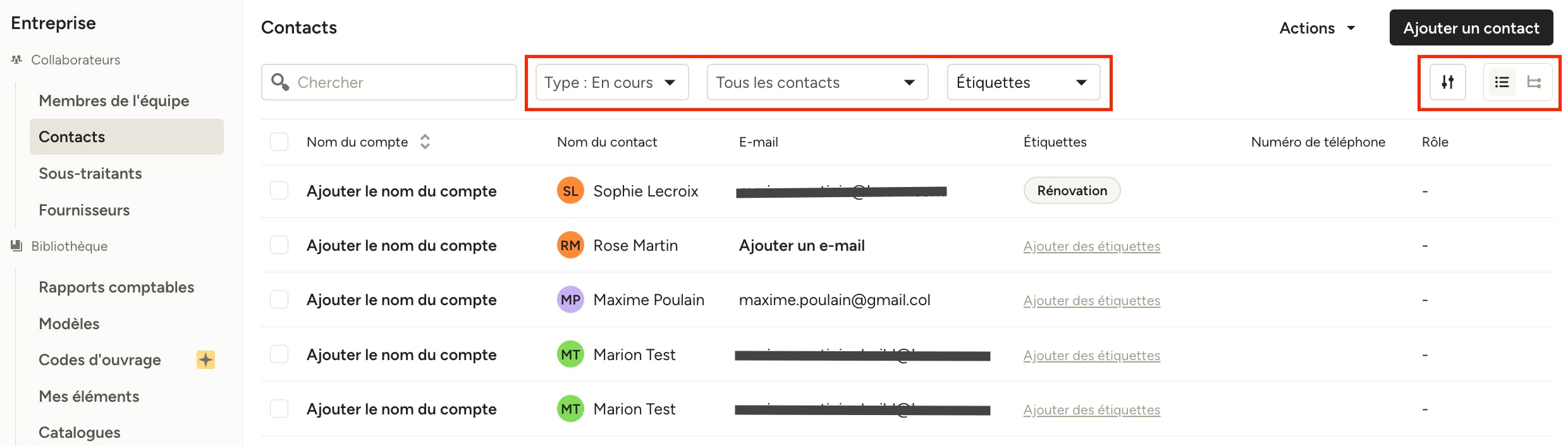The height and width of the screenshot is (446, 1568).
Task: Expand the Tous les contacts filter
Action: tap(817, 82)
